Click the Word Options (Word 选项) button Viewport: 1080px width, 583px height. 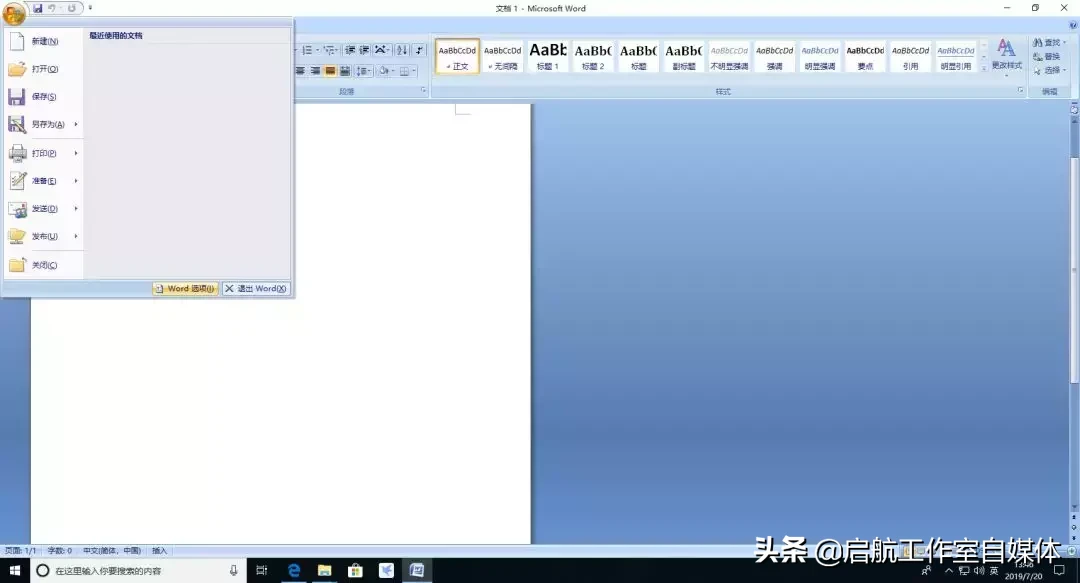coord(182,288)
